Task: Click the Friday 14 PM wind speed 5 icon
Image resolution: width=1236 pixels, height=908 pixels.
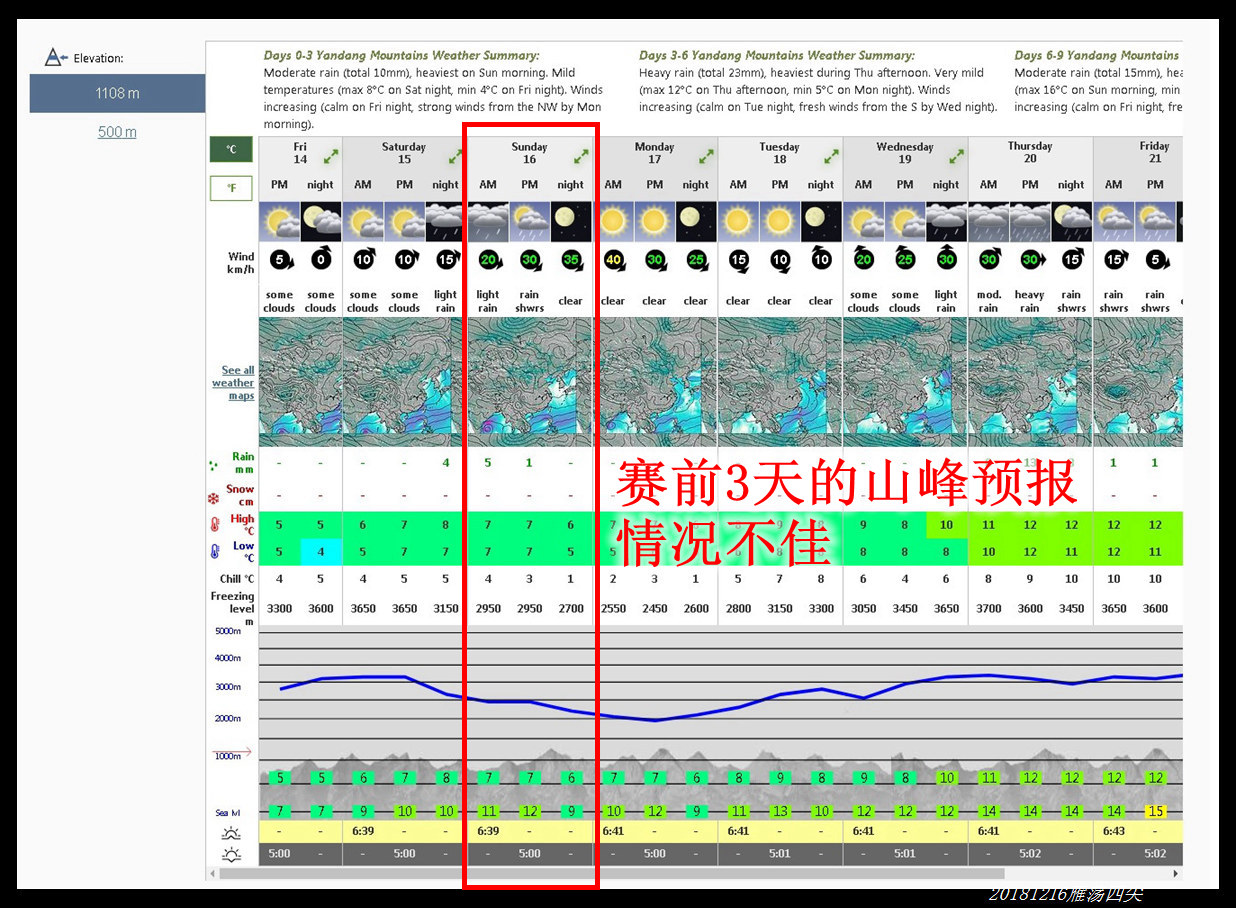Action: [280, 260]
